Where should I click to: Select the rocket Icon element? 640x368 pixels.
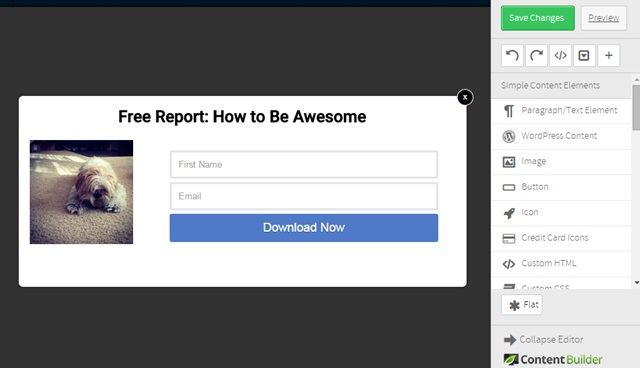point(509,213)
